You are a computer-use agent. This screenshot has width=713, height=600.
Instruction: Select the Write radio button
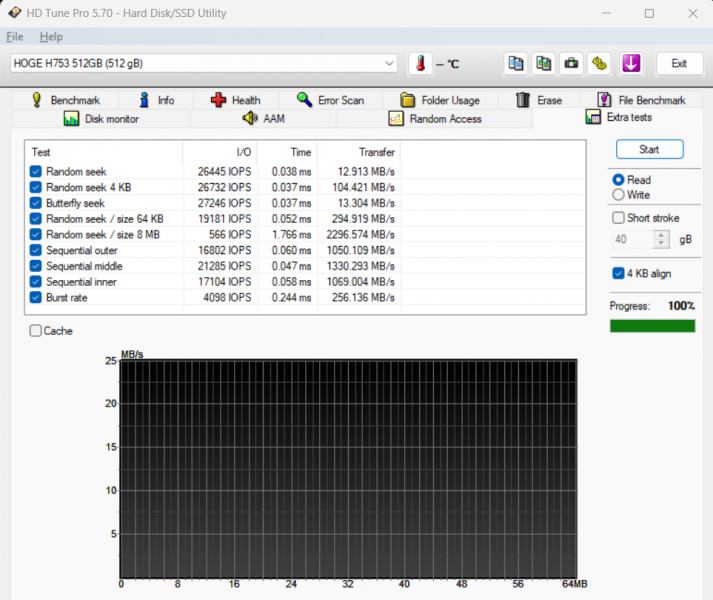(x=618, y=195)
